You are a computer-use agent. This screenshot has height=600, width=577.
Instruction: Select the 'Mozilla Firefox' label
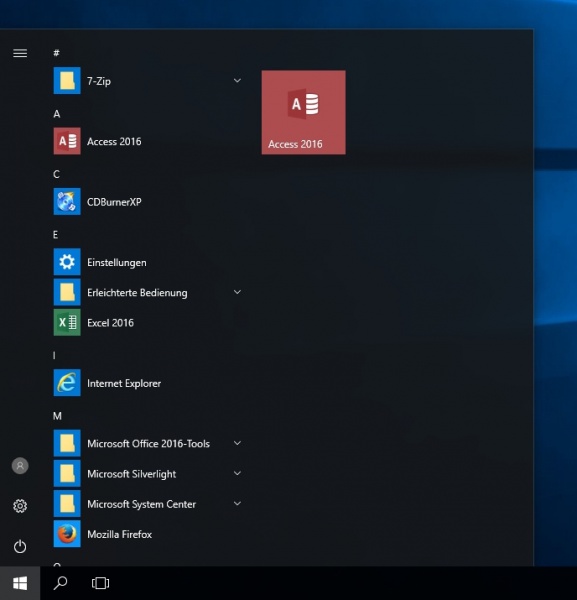119,535
